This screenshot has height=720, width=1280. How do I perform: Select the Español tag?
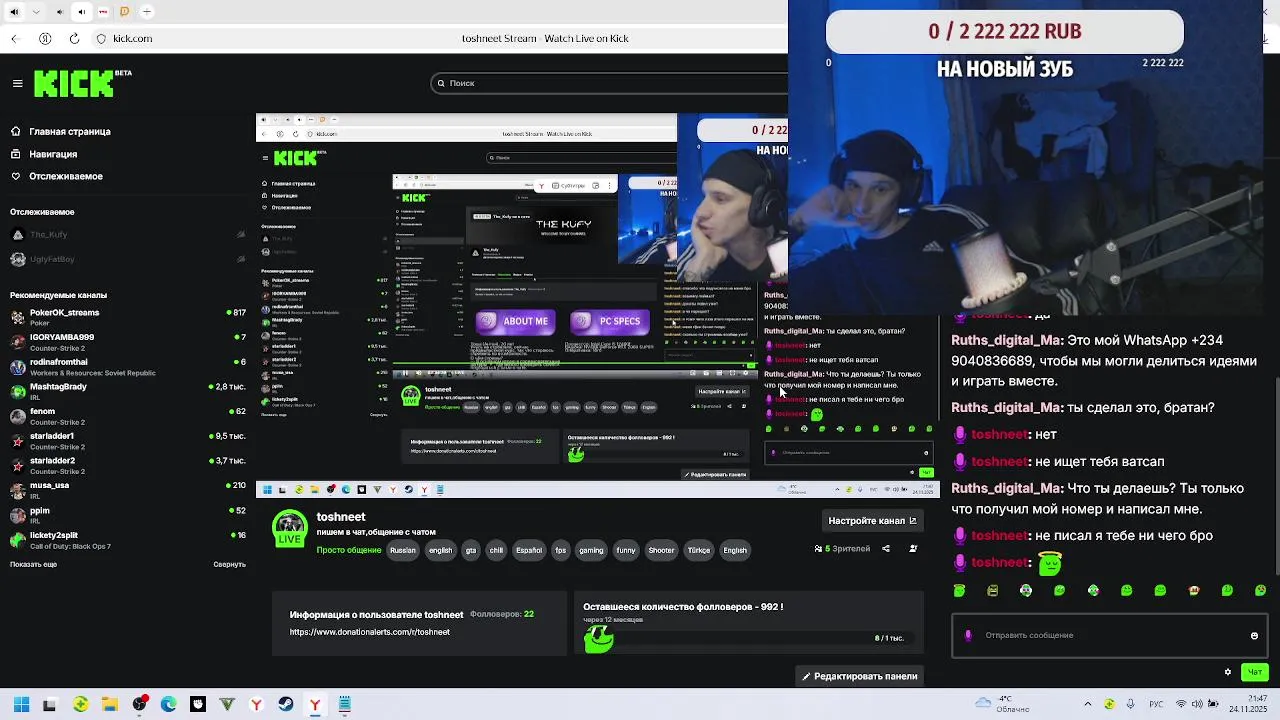pos(528,550)
